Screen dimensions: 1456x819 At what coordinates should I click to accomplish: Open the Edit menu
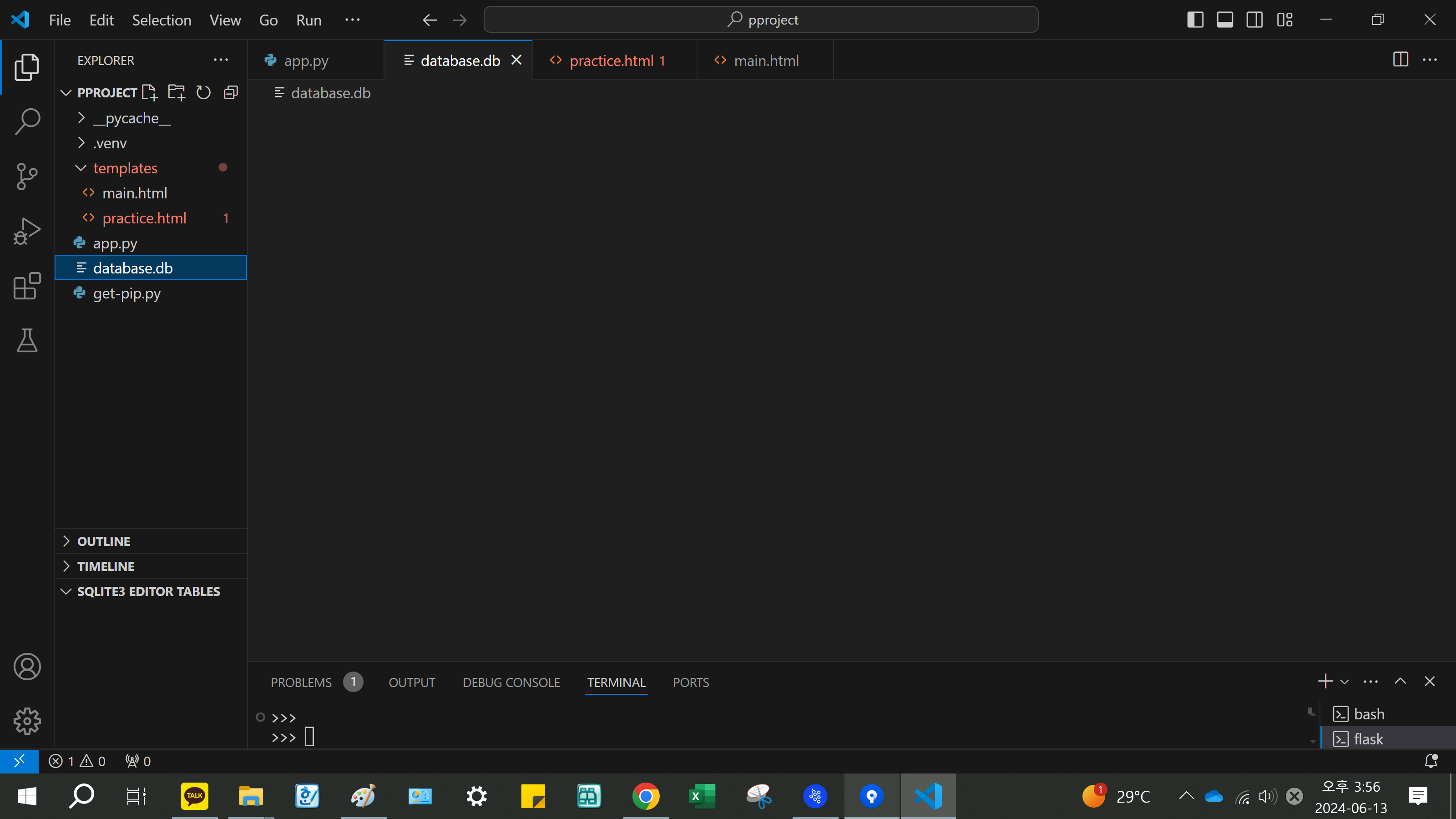pyautogui.click(x=102, y=20)
